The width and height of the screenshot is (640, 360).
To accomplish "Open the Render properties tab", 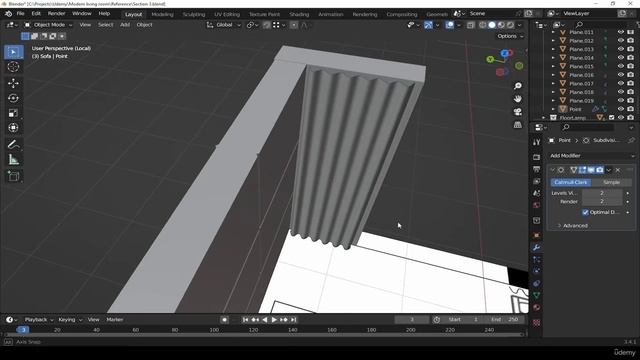I will click(537, 157).
